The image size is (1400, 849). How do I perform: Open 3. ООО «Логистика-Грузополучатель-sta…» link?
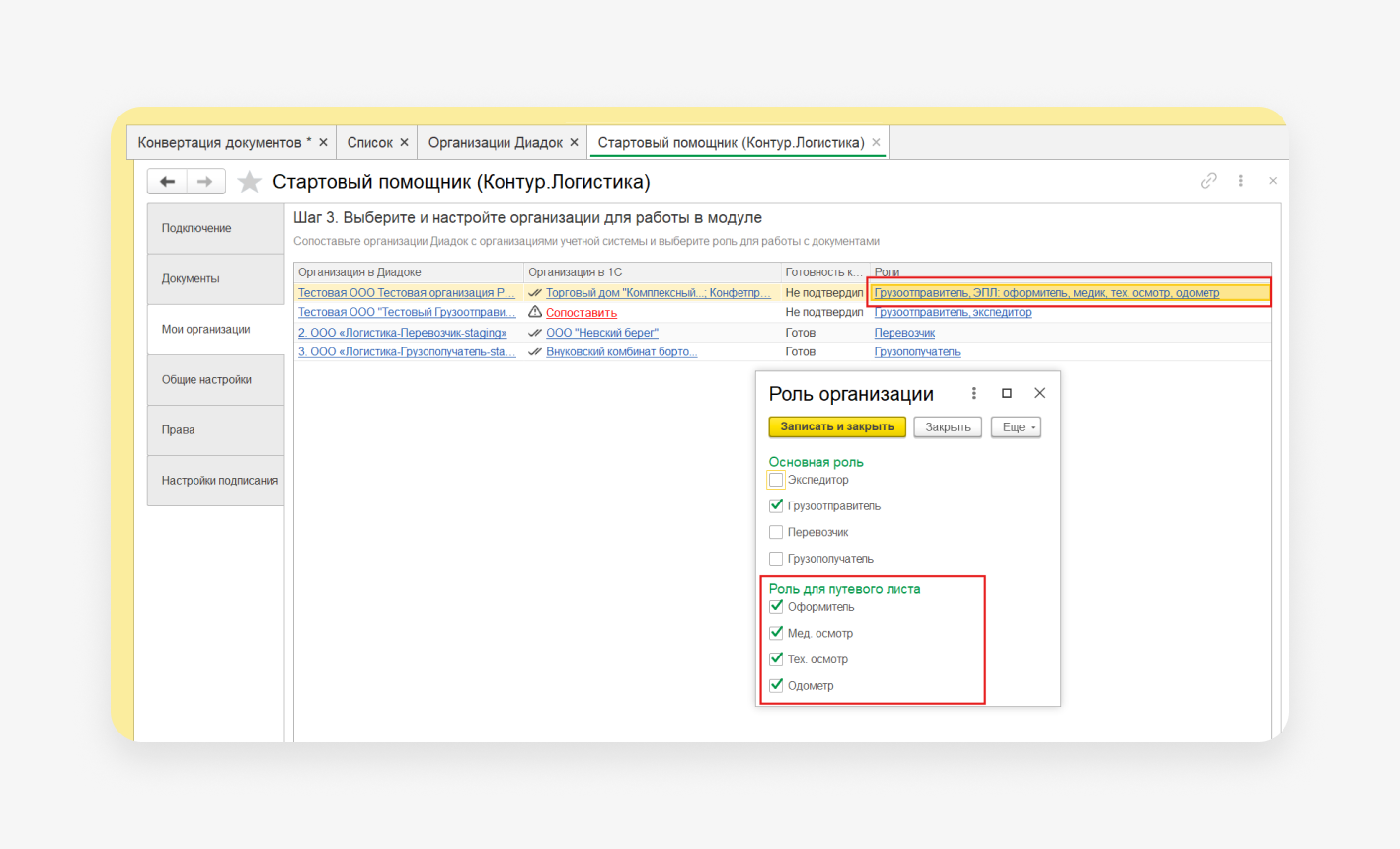point(407,352)
